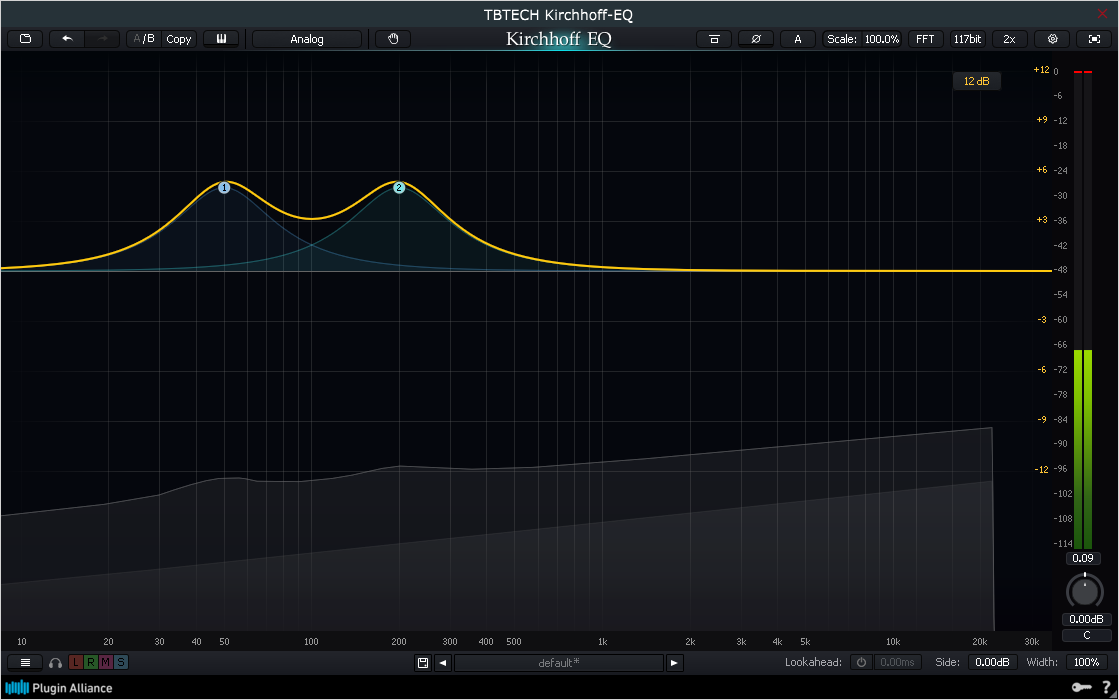1119x700 pixels.
Task: Click the 0.09 peak level readout
Action: (x=1083, y=558)
